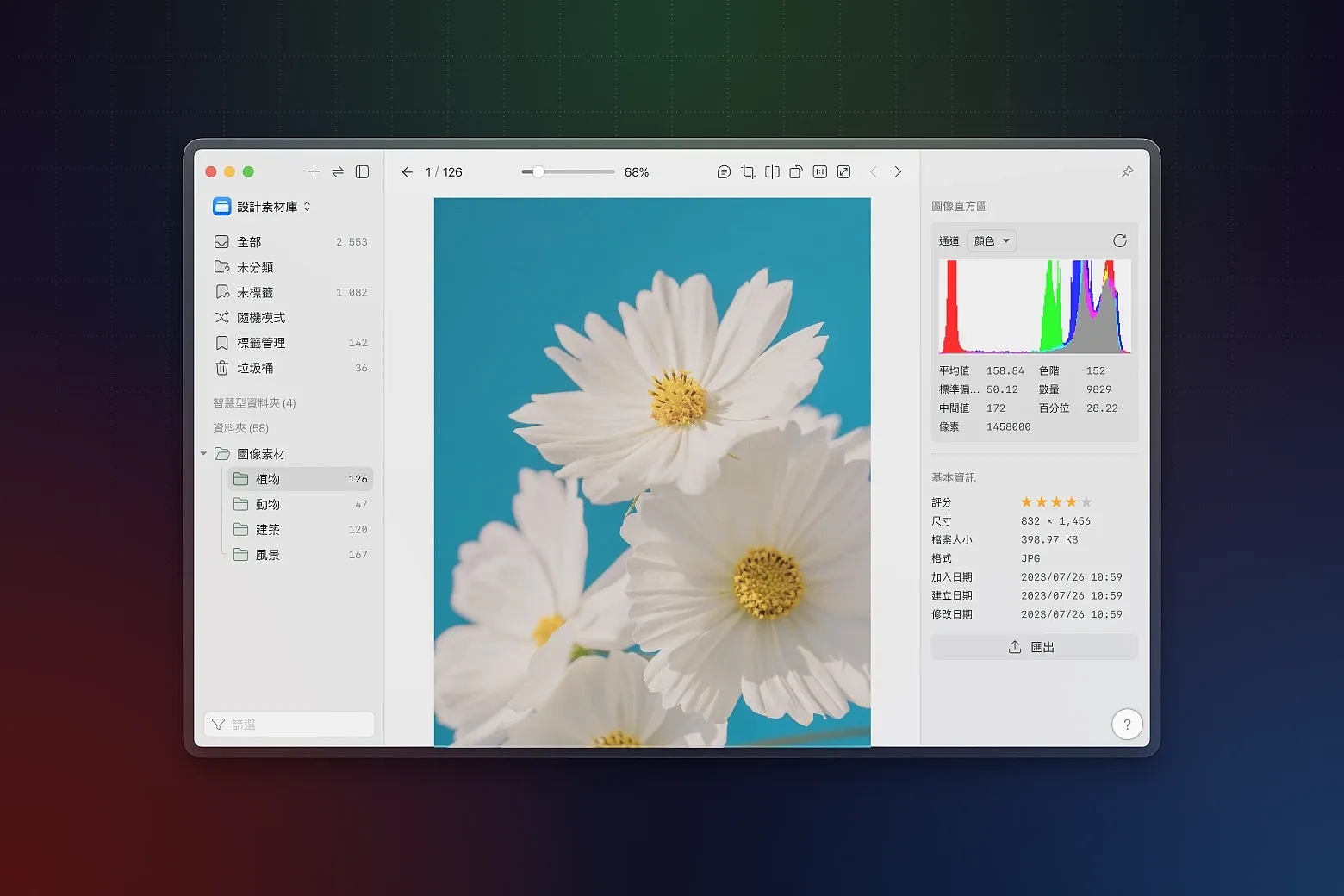Click the 匯出 export button

[1034, 647]
